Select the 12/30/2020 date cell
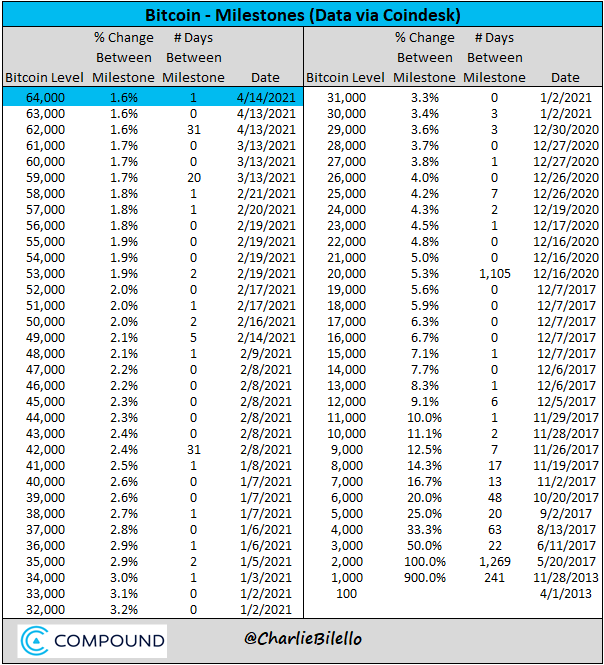Screen dimensions: 604x665 566,130
